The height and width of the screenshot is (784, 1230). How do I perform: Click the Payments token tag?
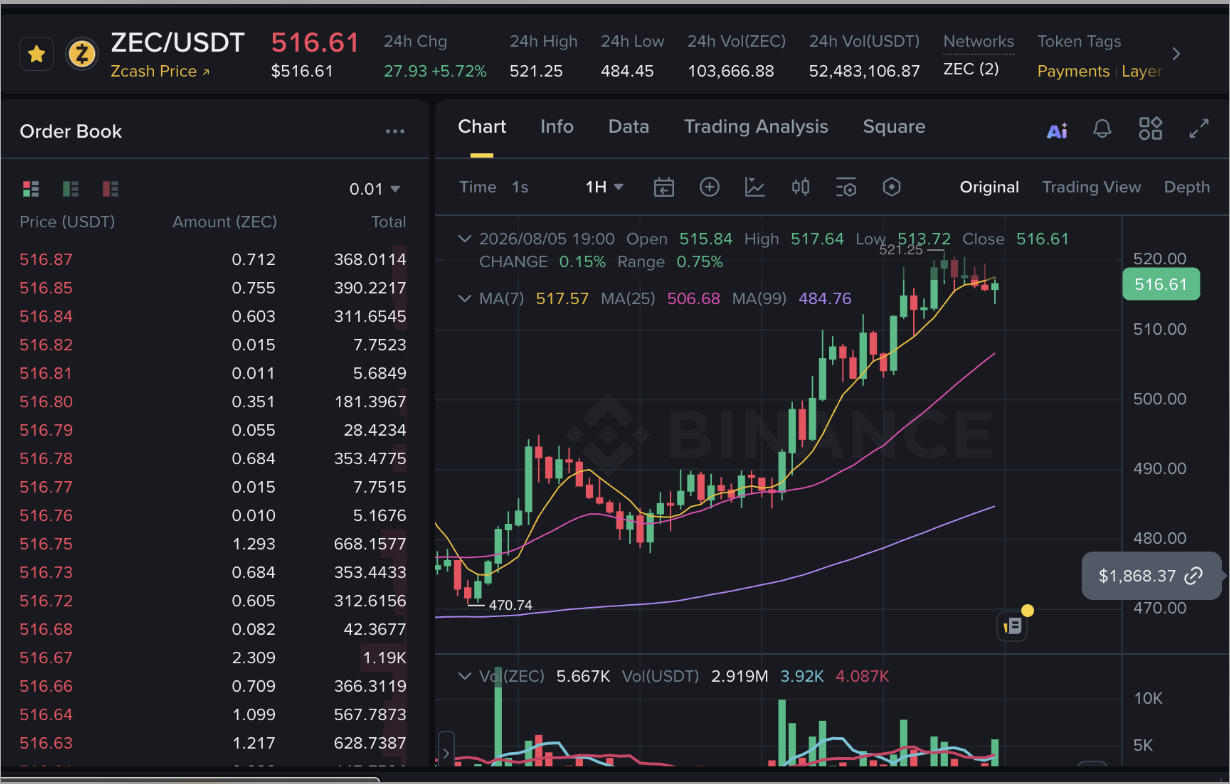point(1073,71)
